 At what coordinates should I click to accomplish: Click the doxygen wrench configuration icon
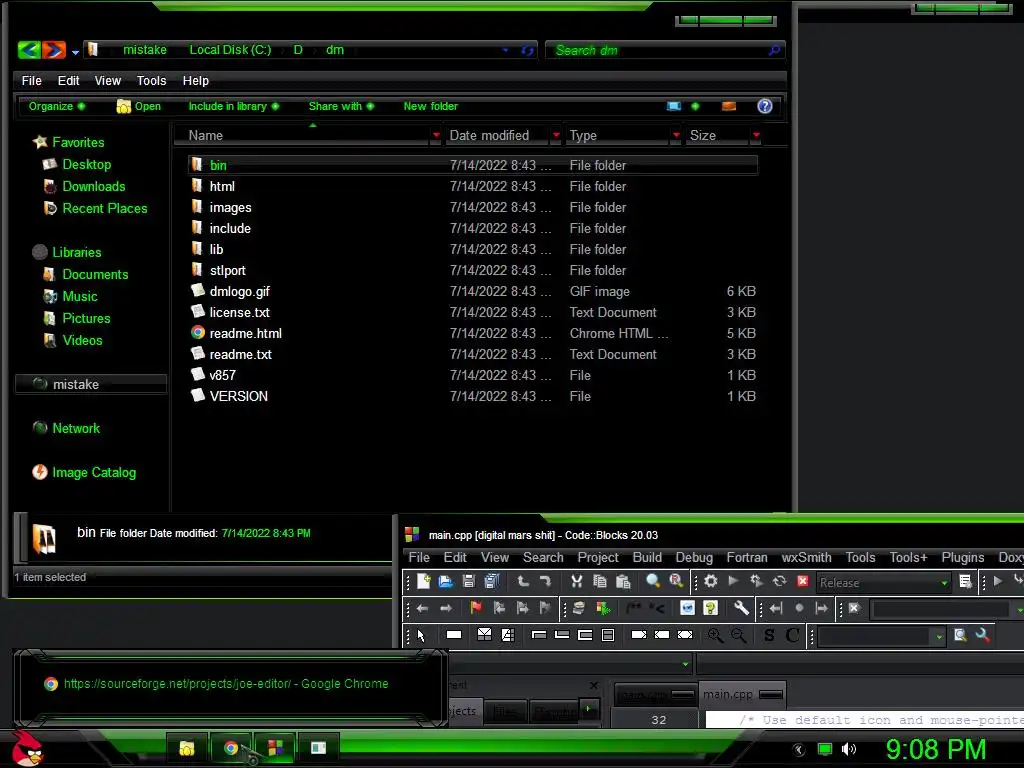tap(741, 608)
